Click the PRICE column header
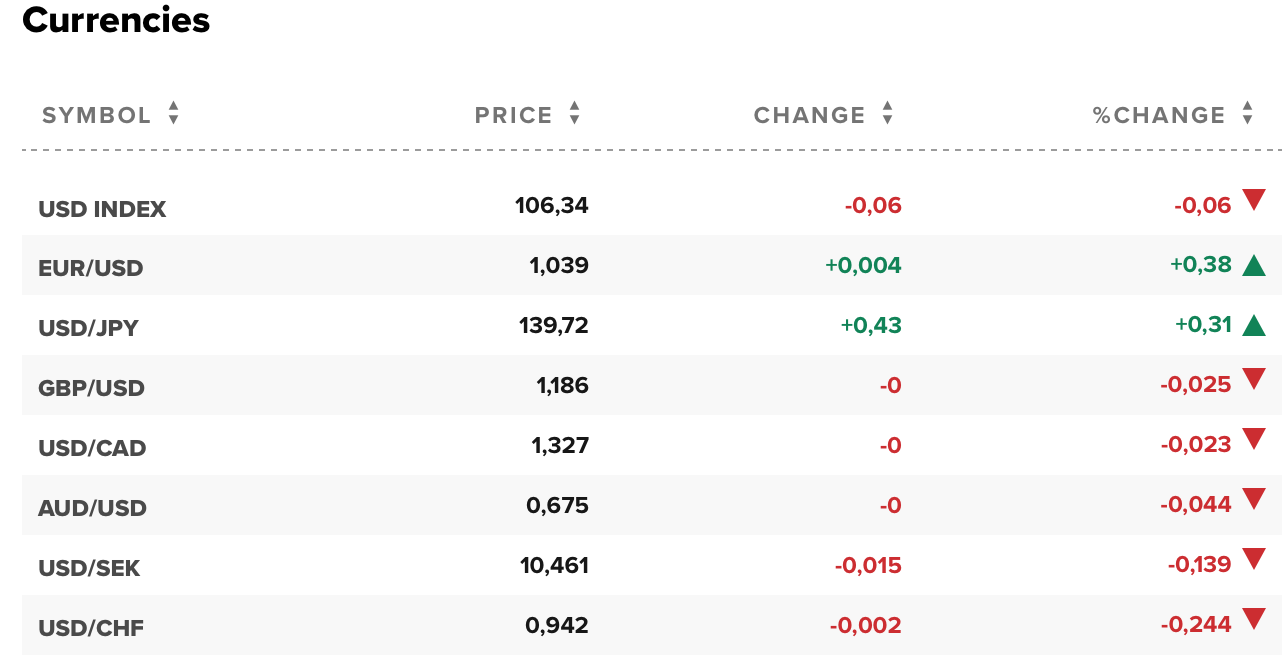This screenshot has height=668, width=1288. pyautogui.click(x=513, y=115)
